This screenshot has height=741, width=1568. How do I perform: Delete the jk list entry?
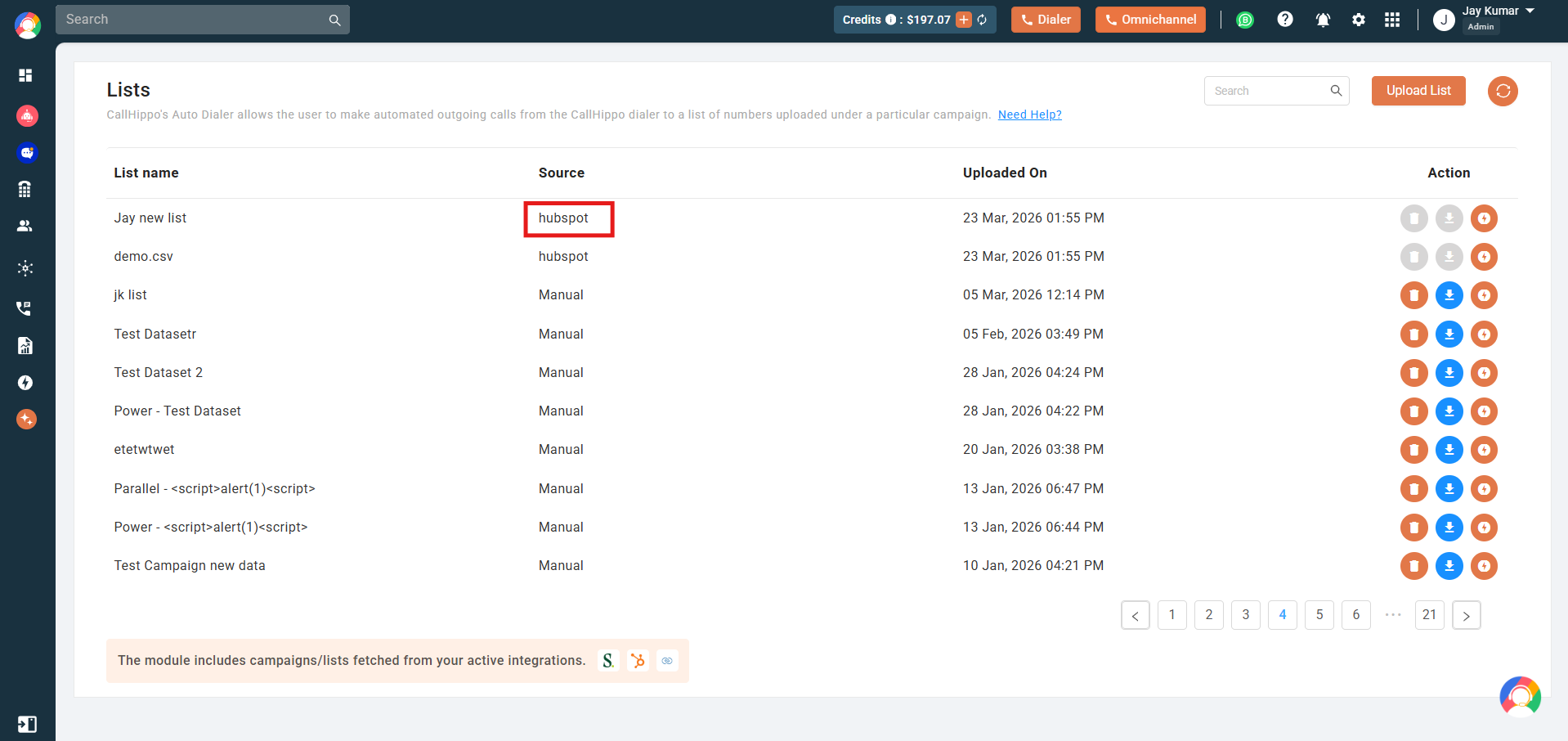point(1414,295)
